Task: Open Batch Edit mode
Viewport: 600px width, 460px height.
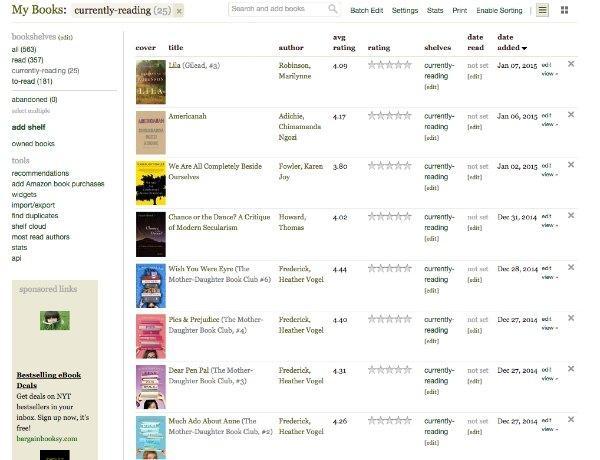Action: (366, 10)
